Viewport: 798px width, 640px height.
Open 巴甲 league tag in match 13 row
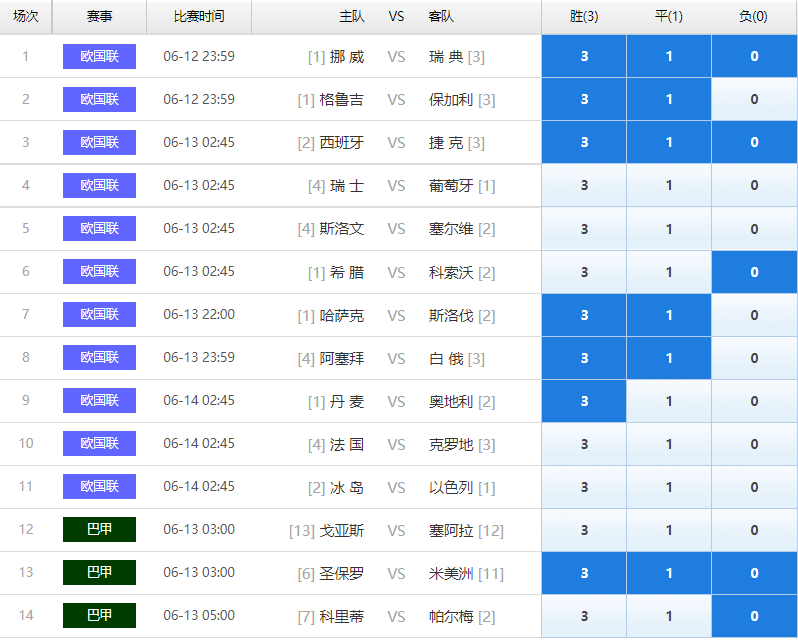click(99, 572)
